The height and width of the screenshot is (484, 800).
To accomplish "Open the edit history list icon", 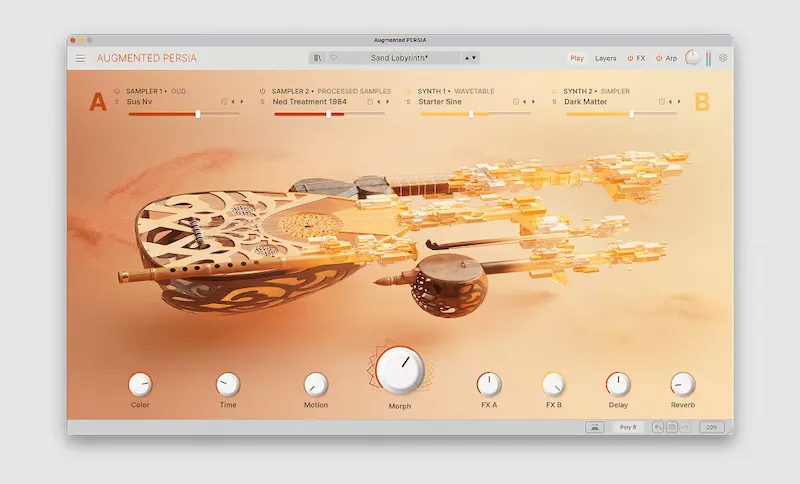I will pyautogui.click(x=672, y=427).
